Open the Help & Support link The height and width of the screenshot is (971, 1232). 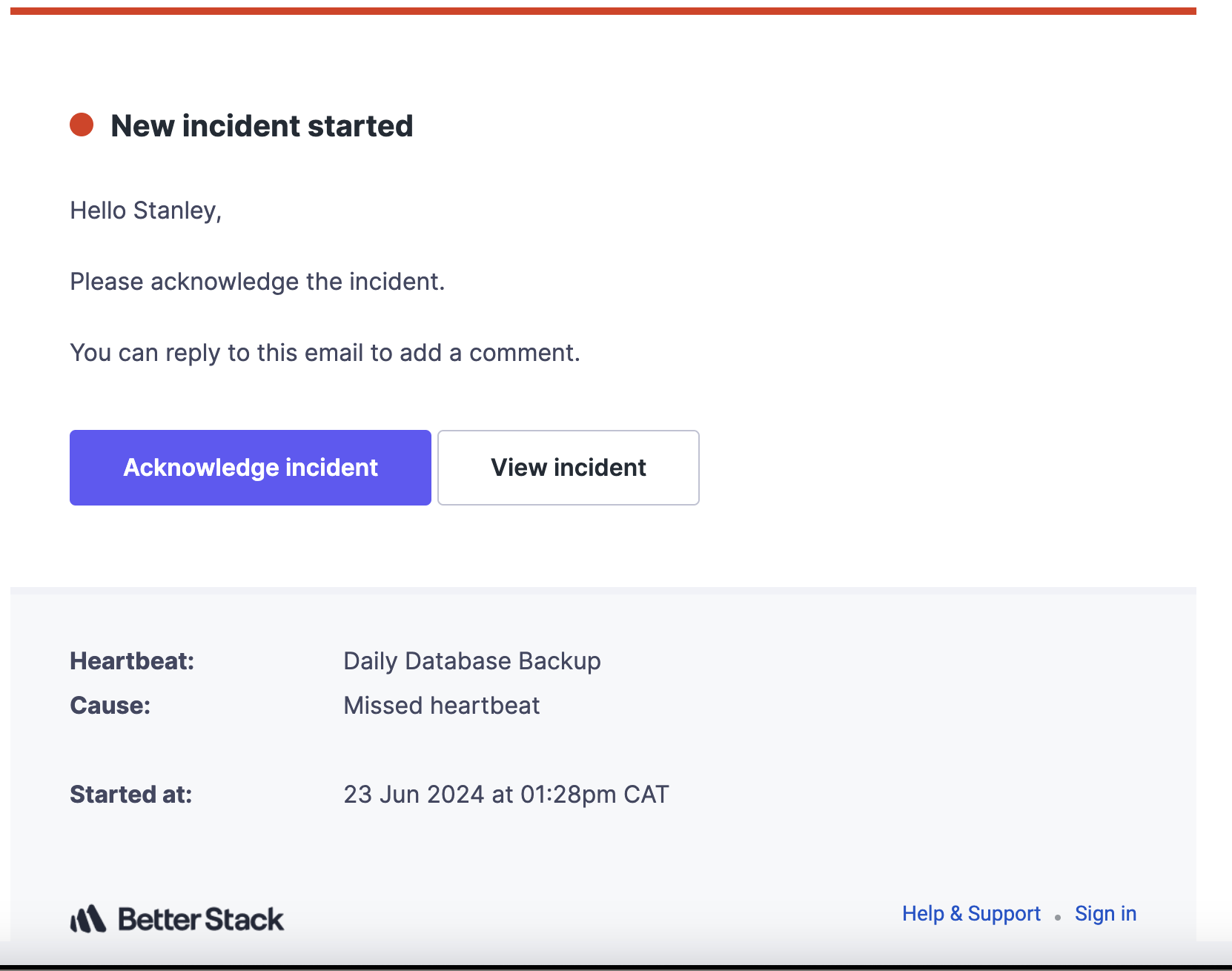coord(971,913)
